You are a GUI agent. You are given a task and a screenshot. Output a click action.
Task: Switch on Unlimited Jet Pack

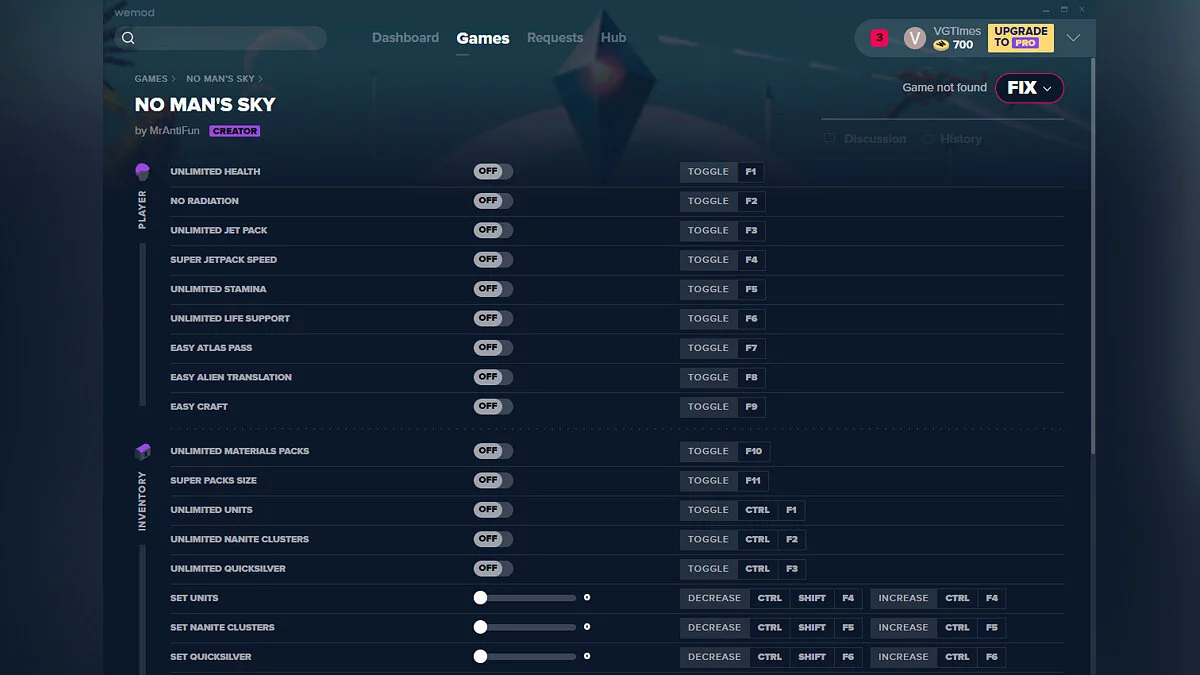492,230
